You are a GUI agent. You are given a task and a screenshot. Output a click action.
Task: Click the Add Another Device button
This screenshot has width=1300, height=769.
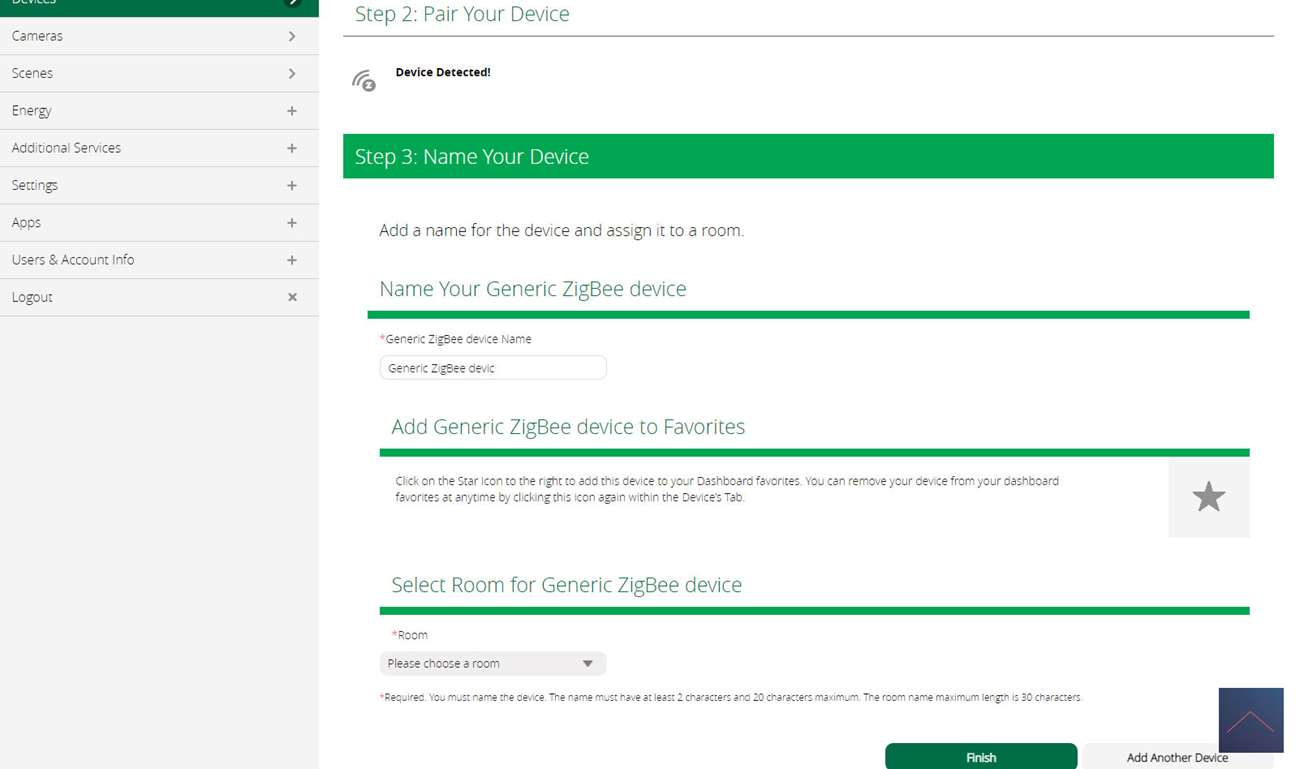pos(1176,757)
